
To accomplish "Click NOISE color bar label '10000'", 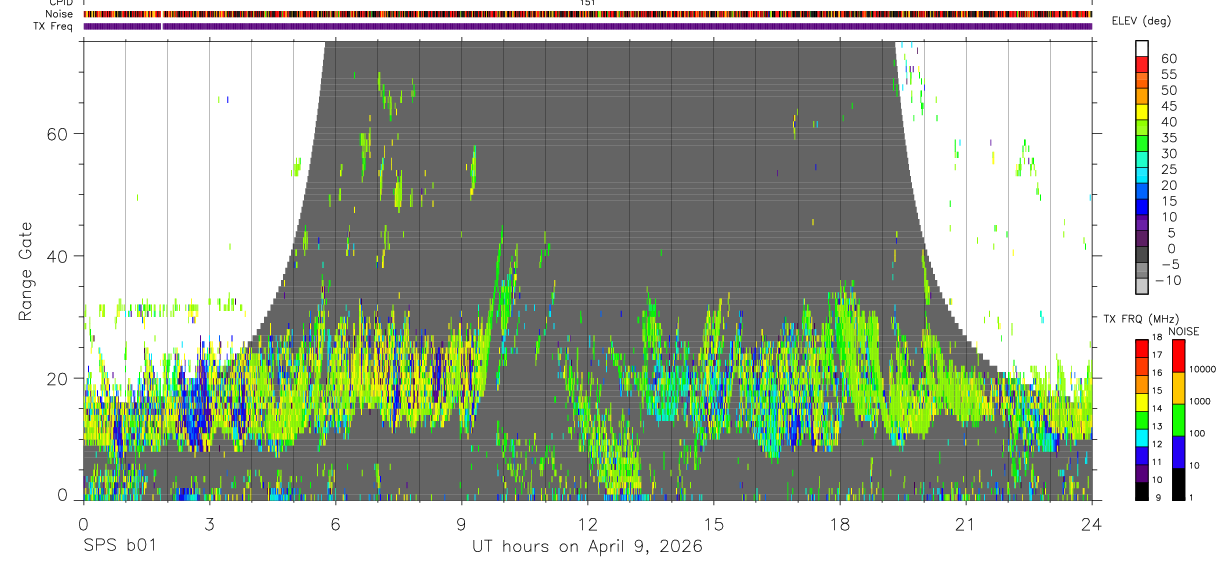I will coord(1201,370).
